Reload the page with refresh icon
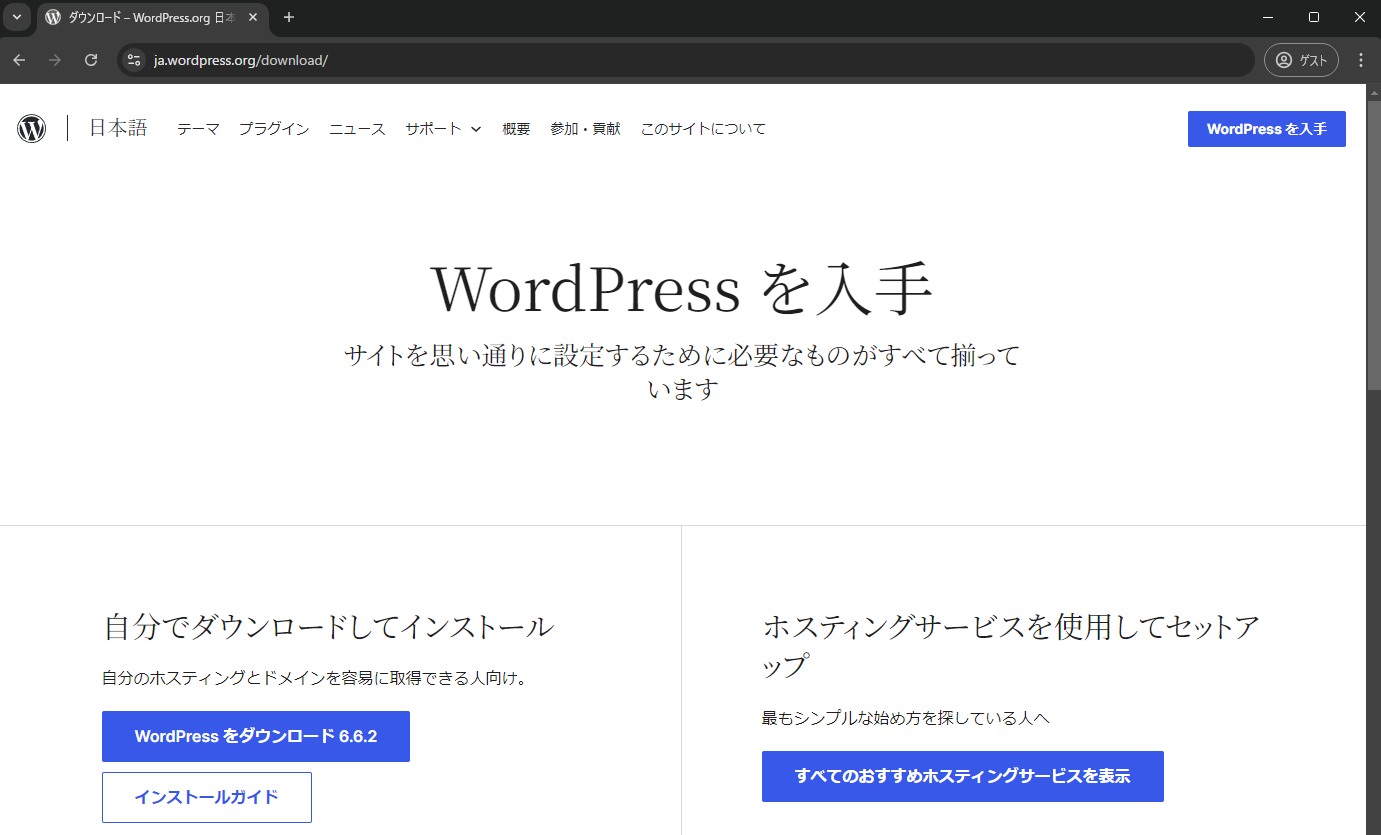1381x835 pixels. click(91, 60)
